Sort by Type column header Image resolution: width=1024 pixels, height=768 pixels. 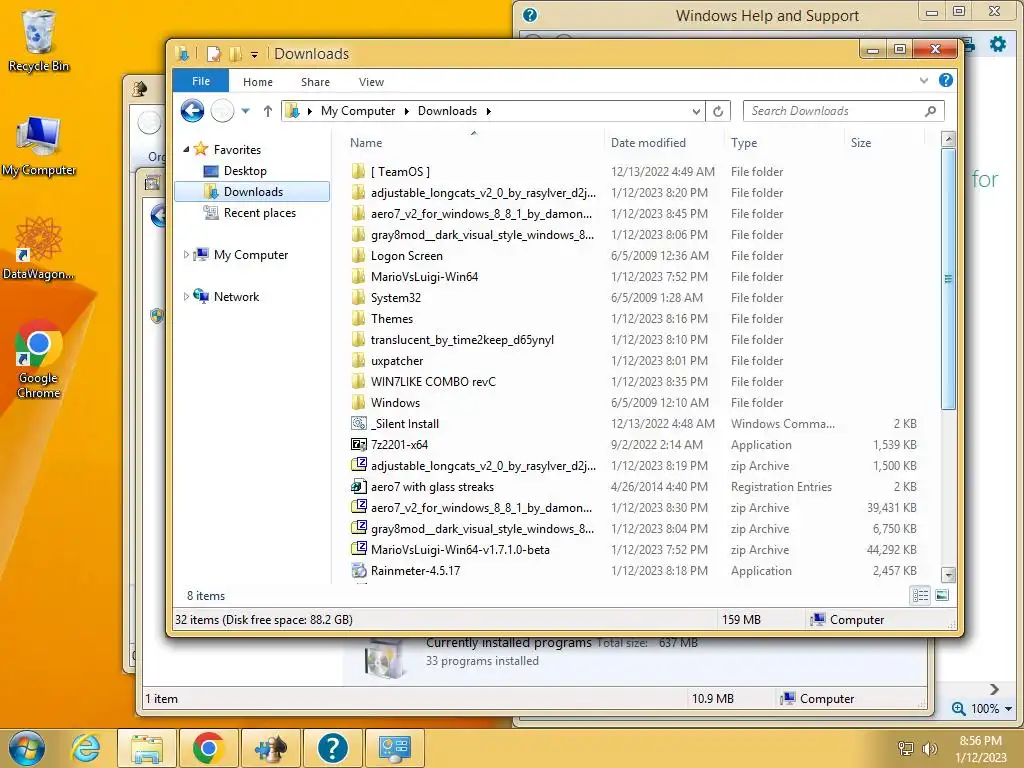coord(784,142)
